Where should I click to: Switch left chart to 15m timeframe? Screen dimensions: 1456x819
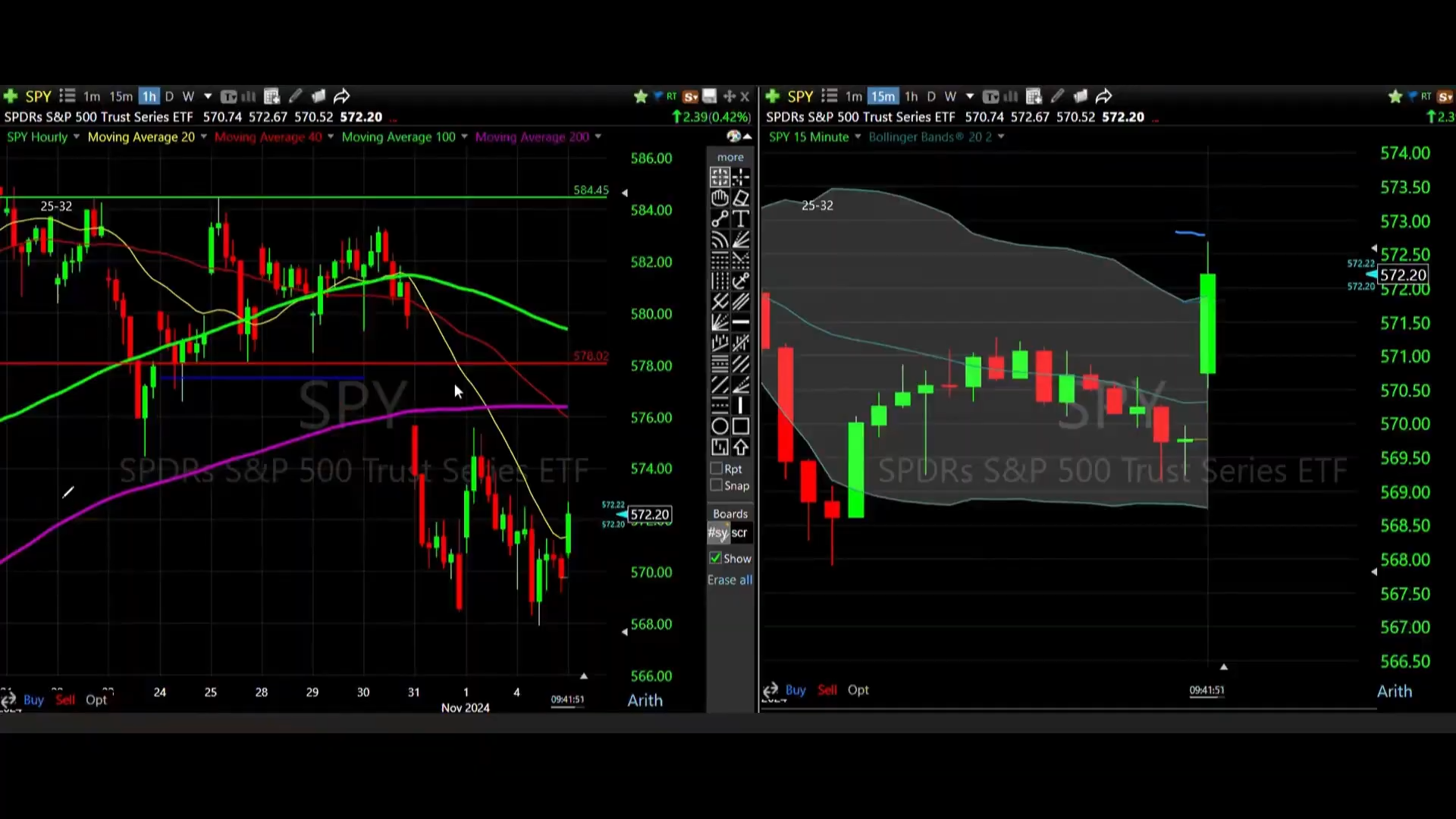(121, 96)
